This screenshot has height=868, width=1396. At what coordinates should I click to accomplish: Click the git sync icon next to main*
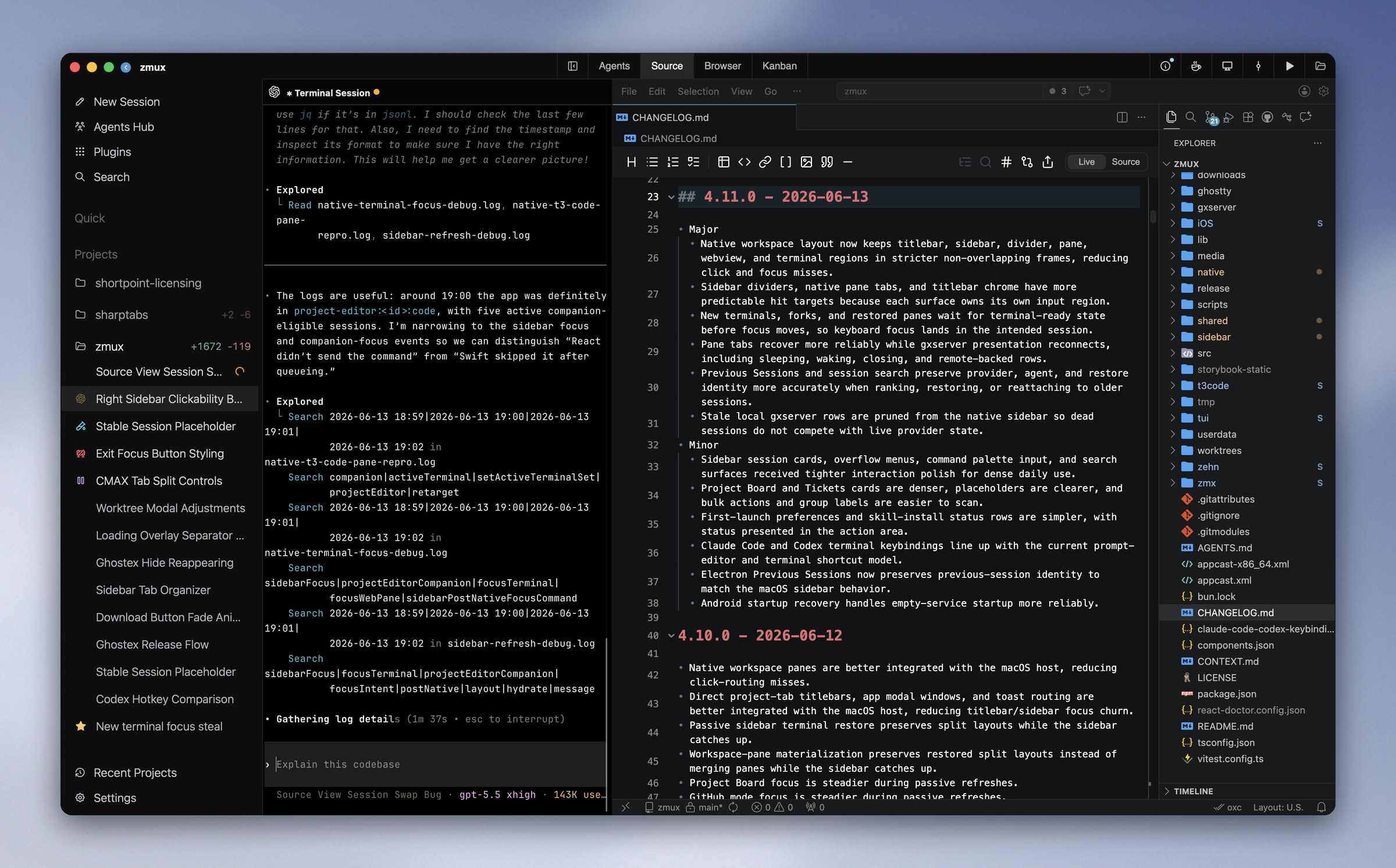(733, 807)
